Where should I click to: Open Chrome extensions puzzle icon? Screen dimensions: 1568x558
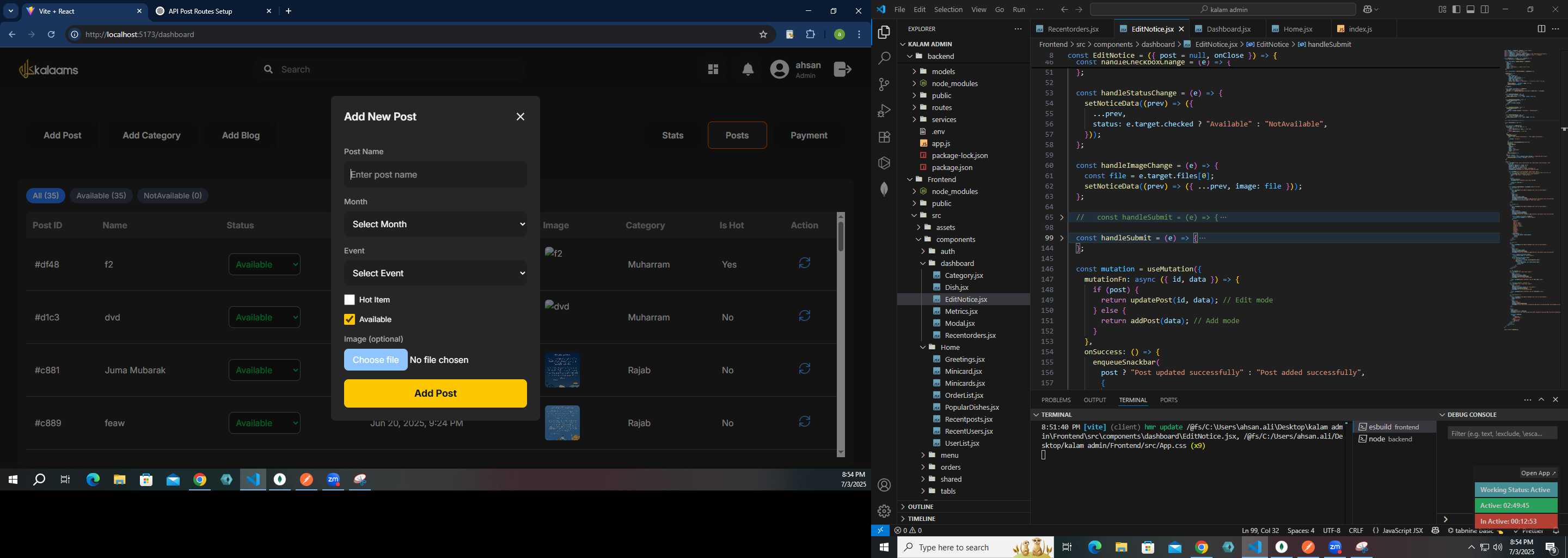[x=811, y=35]
